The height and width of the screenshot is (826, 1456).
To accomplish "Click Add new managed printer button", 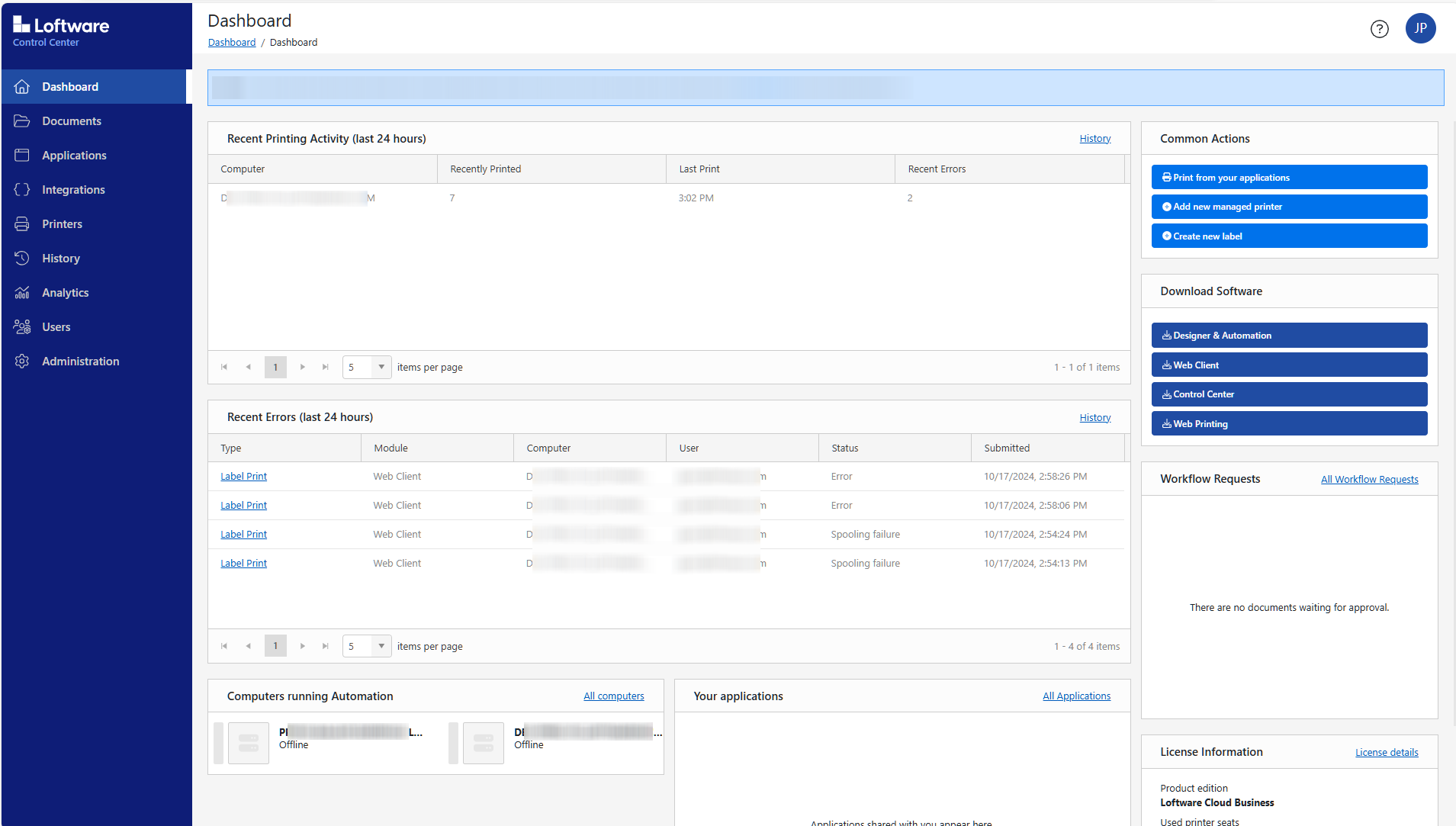I will (1289, 207).
